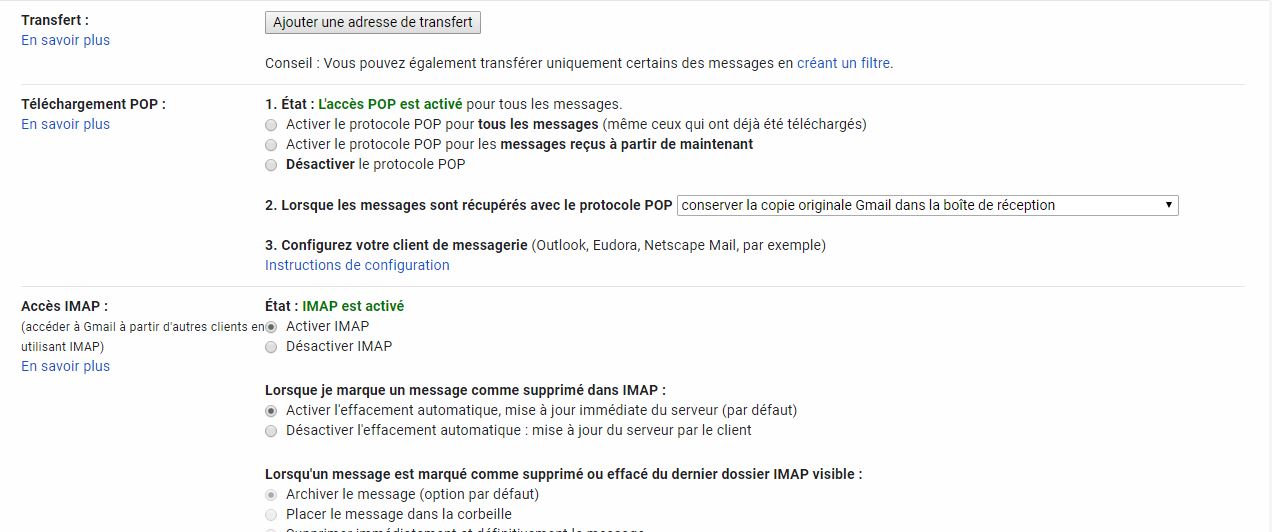Select Activer l'effacement automatique radio
This screenshot has height=532, width=1272.
pos(271,411)
